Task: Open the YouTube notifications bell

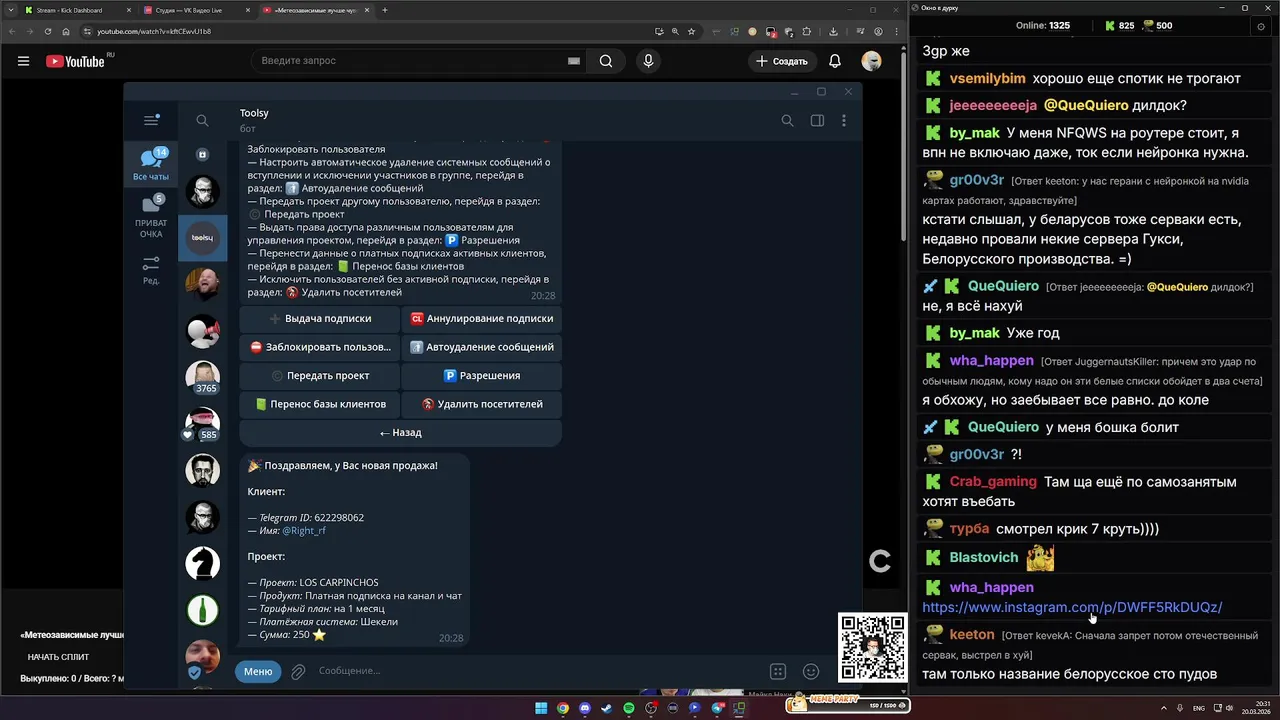Action: coord(835,61)
